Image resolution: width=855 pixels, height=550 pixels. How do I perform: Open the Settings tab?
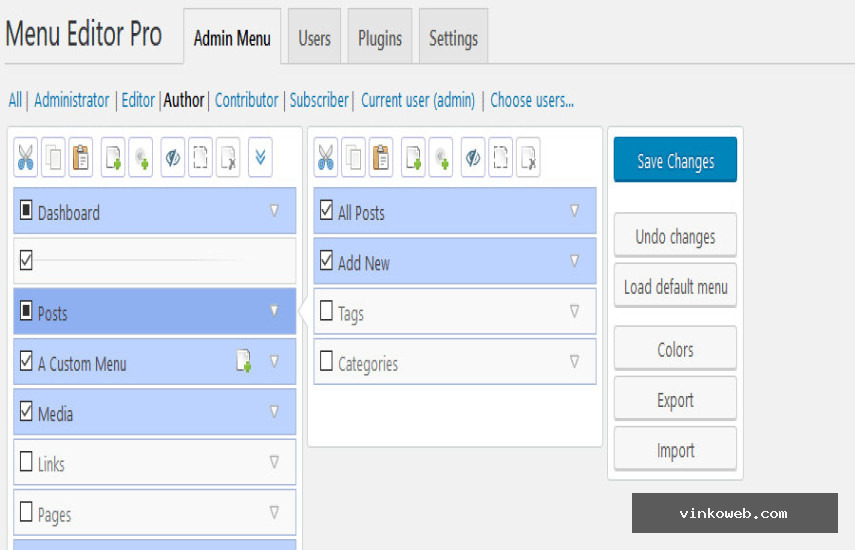(x=453, y=38)
